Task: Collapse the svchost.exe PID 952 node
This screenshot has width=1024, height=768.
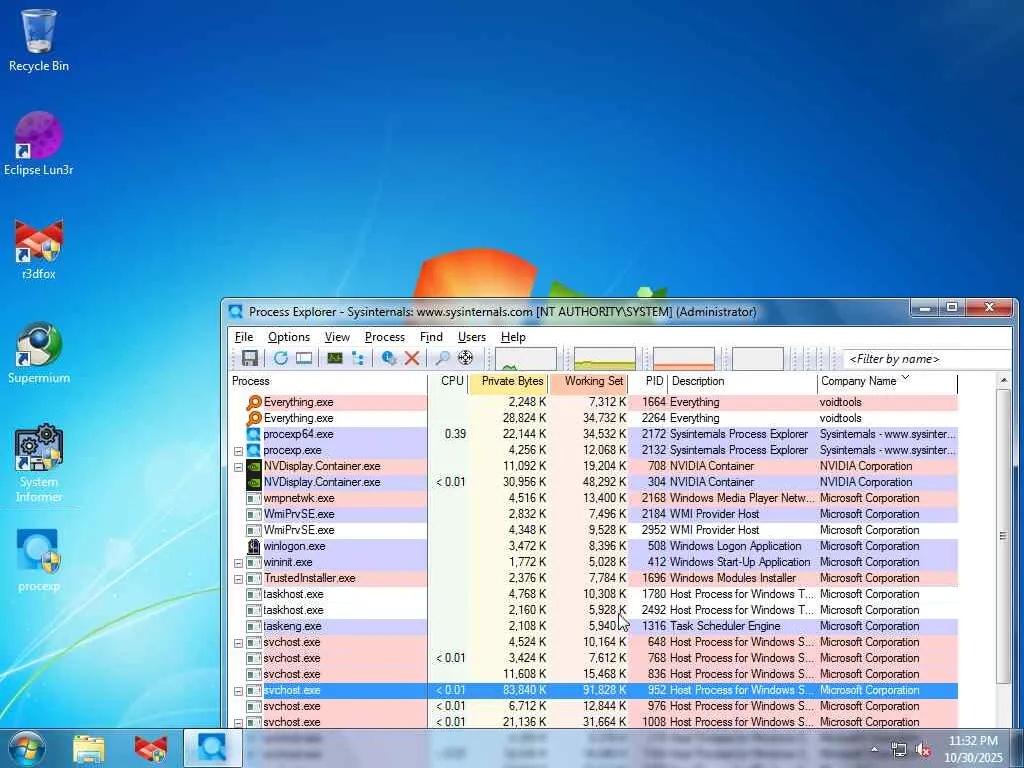Action: pos(238,691)
